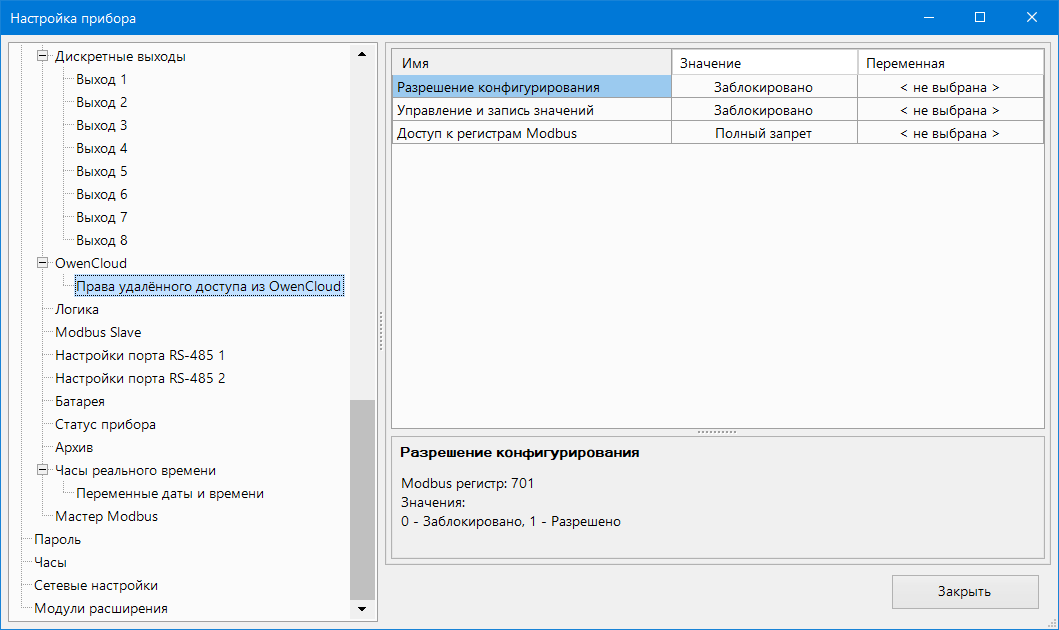
Task: Change Доступ к регистрам Modbus value
Action: point(763,134)
